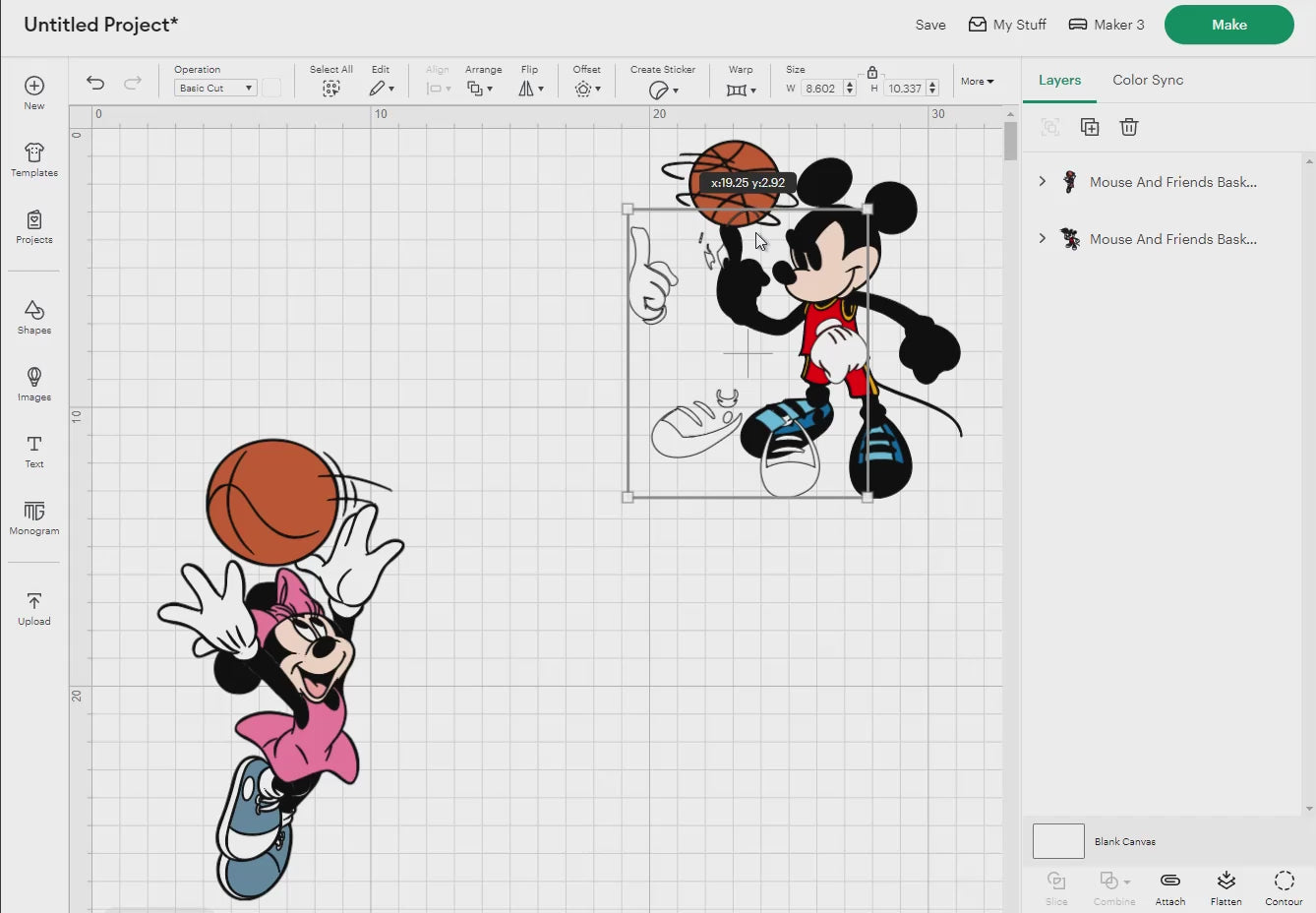Open Align options dropdown

click(439, 89)
